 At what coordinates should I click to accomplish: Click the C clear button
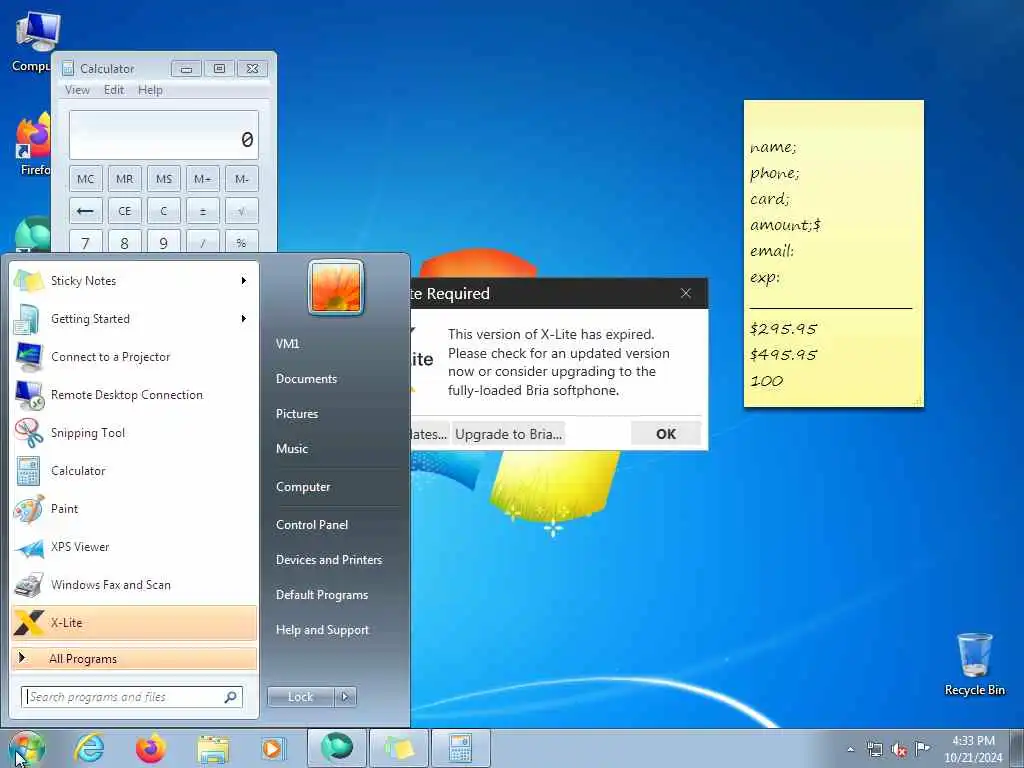click(164, 211)
